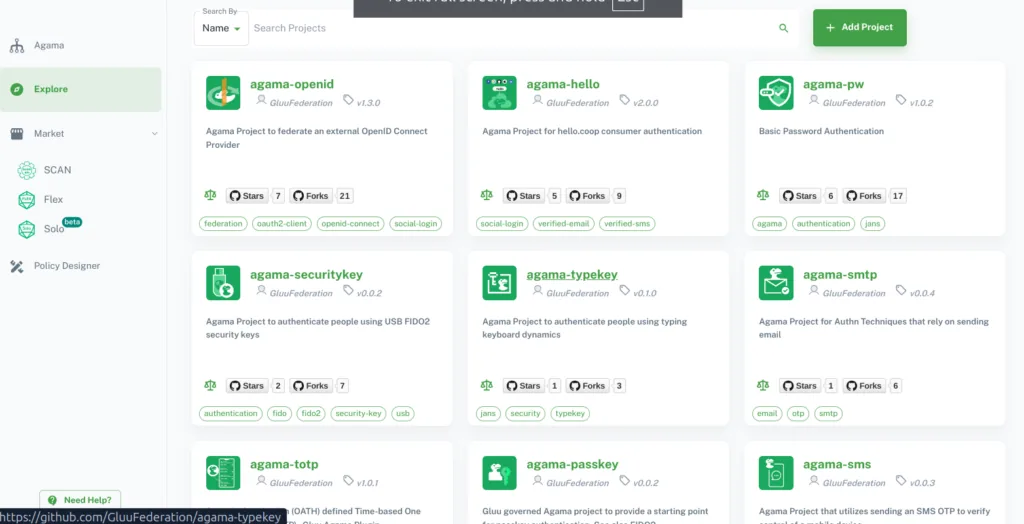The width and height of the screenshot is (1024, 524).
Task: Expand the Market menu chevron
Action: click(155, 133)
